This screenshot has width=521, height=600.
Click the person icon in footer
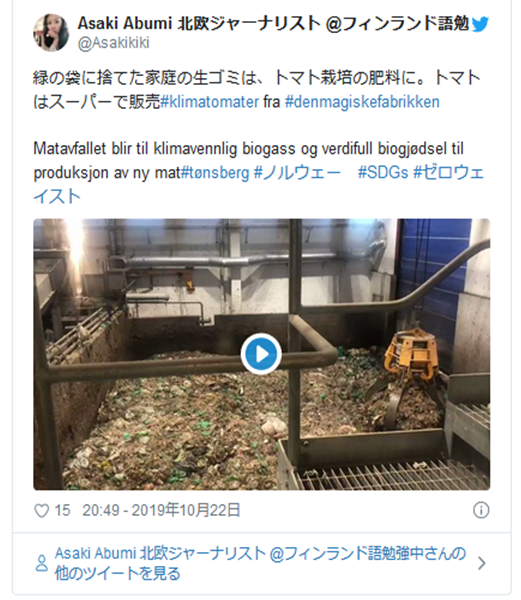pyautogui.click(x=41, y=563)
